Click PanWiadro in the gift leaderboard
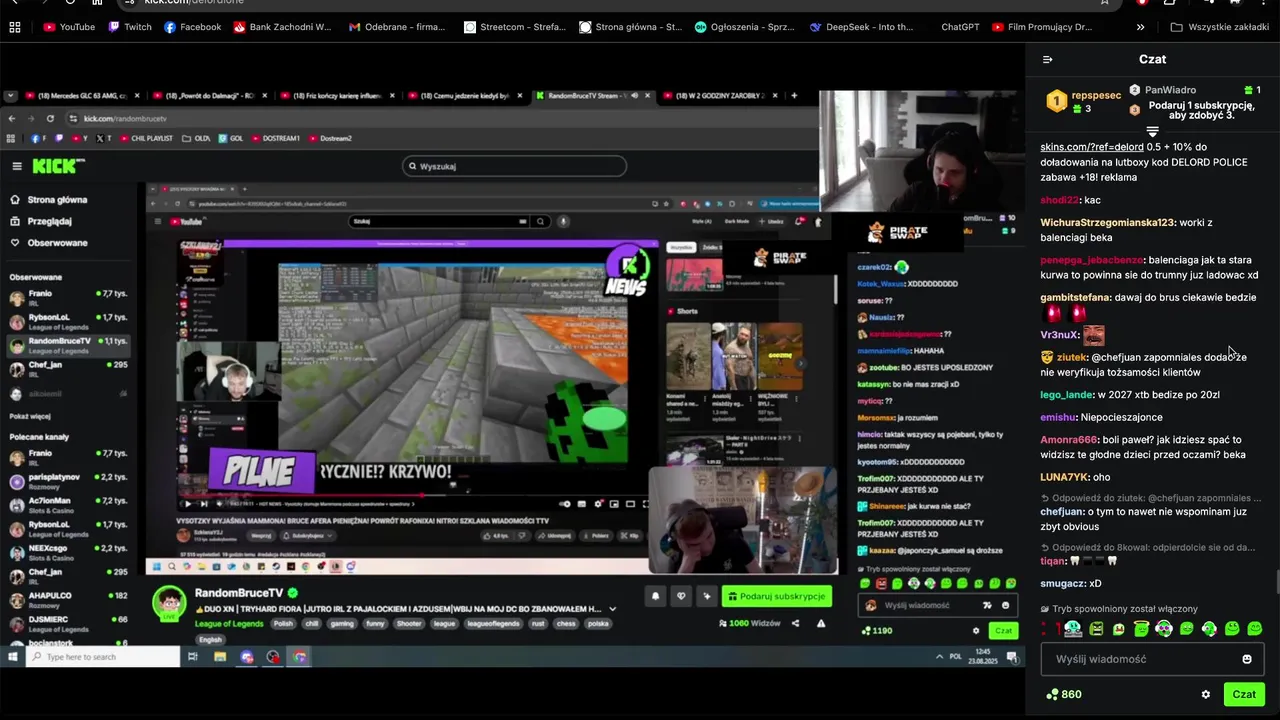 1170,90
